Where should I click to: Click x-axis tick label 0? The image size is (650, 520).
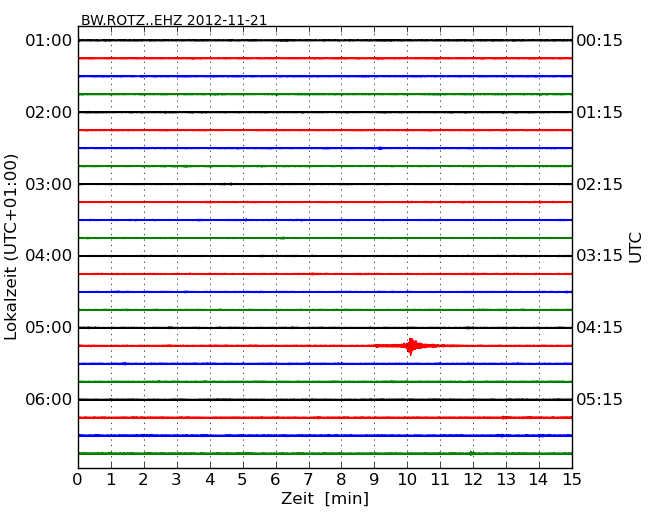click(78, 480)
